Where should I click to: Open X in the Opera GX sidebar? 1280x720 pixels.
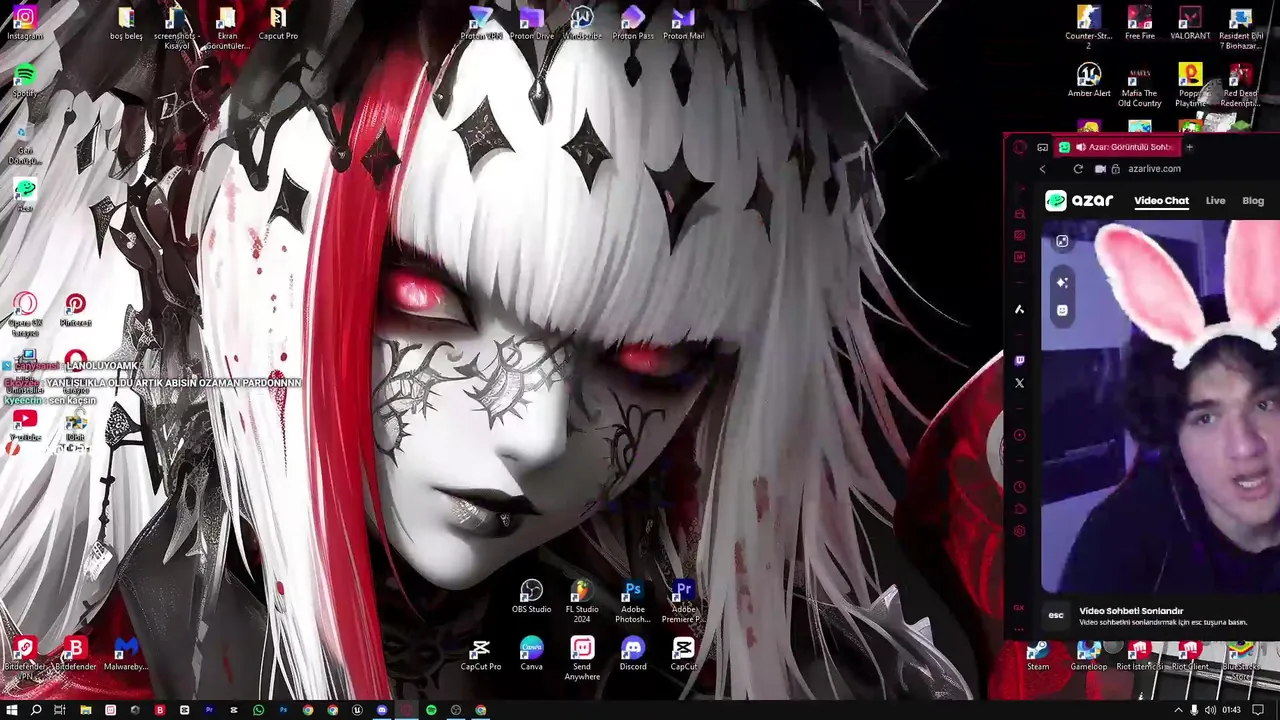click(1019, 383)
